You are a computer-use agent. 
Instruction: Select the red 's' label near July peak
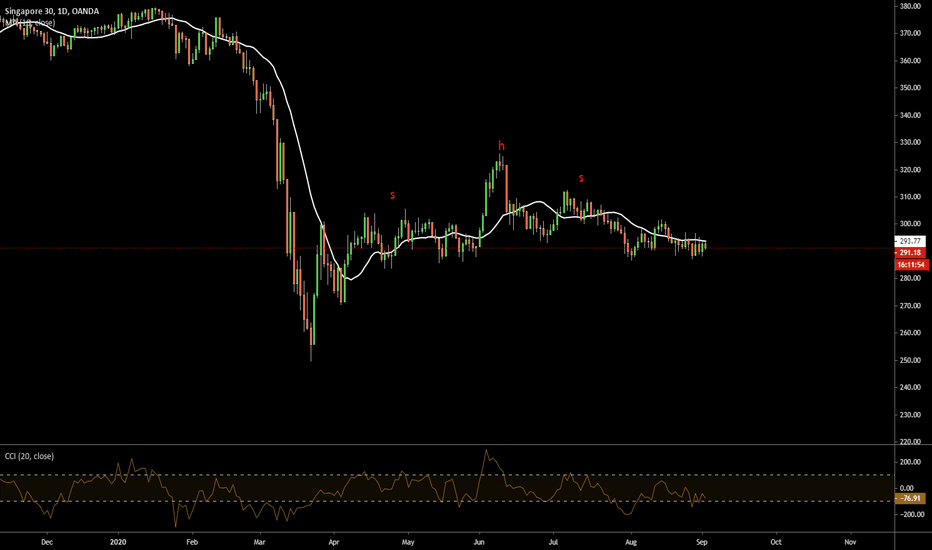pos(581,178)
